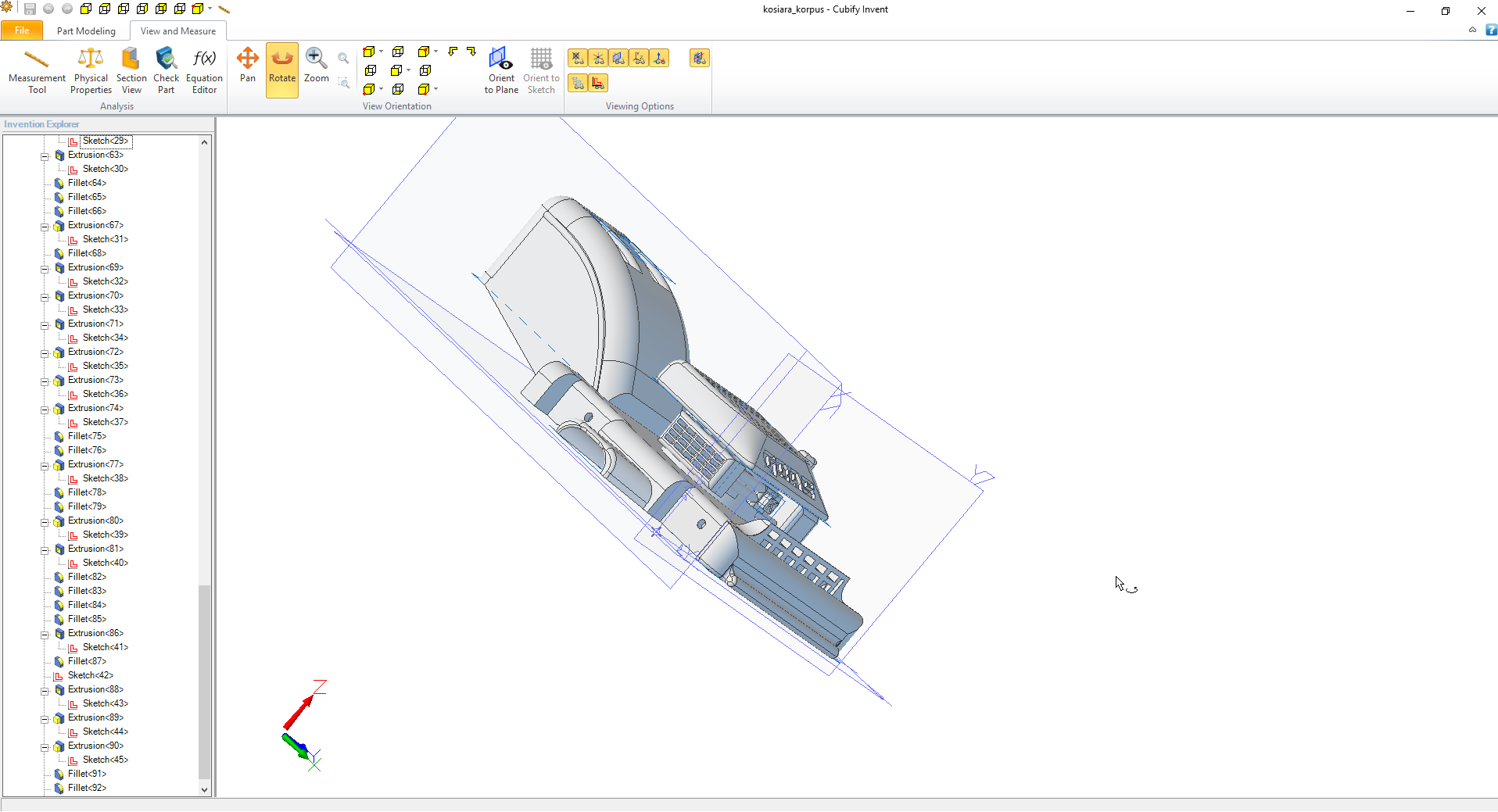Open dropdown beside front view cube
Image resolution: width=1498 pixels, height=812 pixels.
pos(408,70)
